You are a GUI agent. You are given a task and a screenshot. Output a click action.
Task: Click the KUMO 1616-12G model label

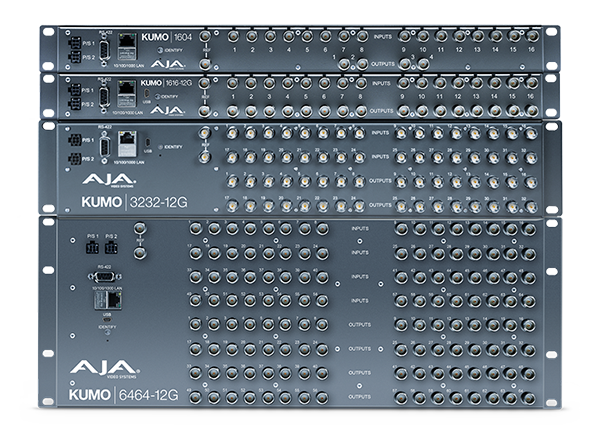coord(166,83)
